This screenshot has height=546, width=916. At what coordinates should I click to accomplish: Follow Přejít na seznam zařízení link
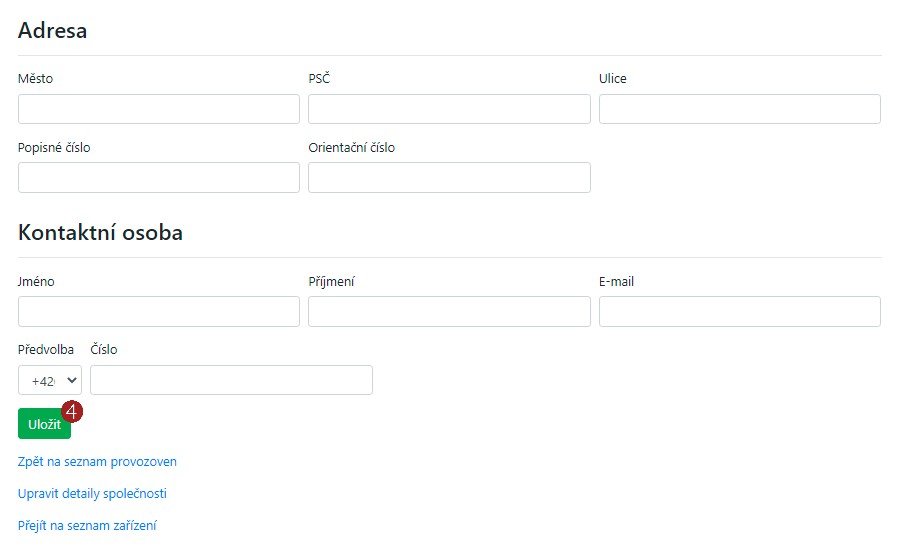[x=87, y=526]
